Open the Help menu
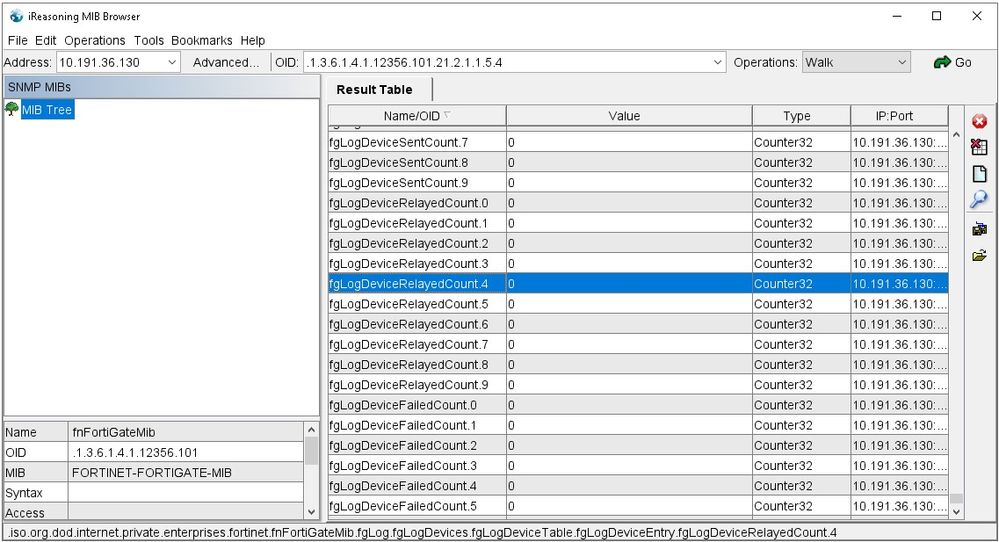The width and height of the screenshot is (999, 542). (252, 40)
